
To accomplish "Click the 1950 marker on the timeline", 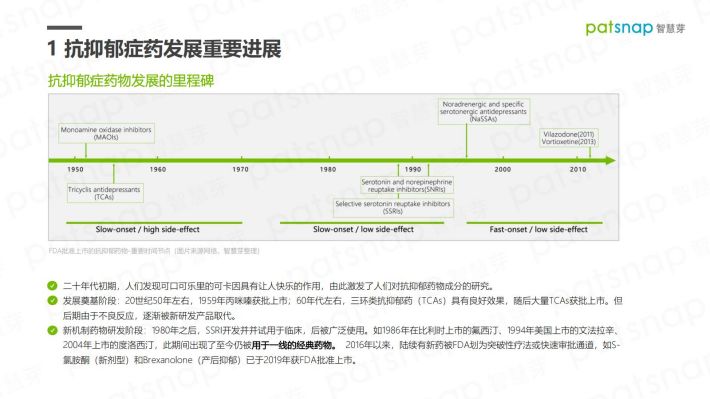I will pyautogui.click(x=75, y=169).
